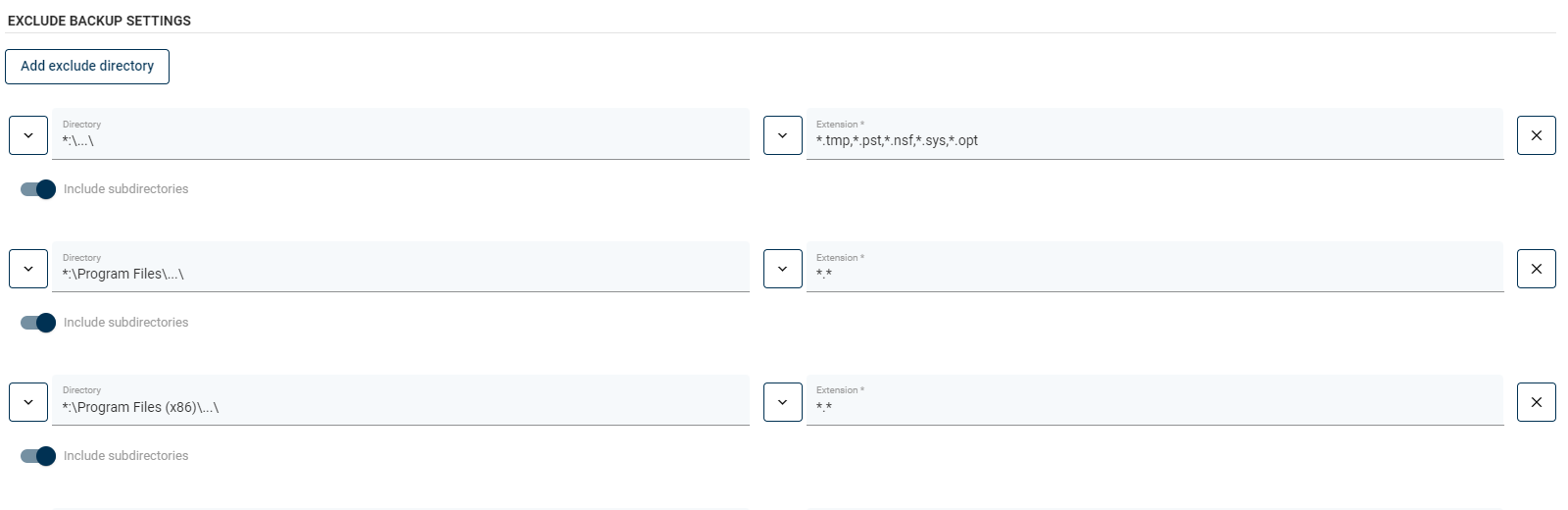Edit the *.* extension field for Program Files
The width and height of the screenshot is (1568, 510).
1154,274
